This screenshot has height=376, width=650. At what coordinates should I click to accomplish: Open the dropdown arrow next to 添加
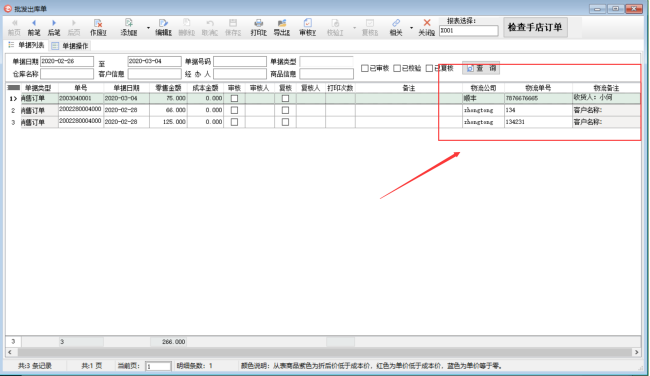tap(148, 28)
